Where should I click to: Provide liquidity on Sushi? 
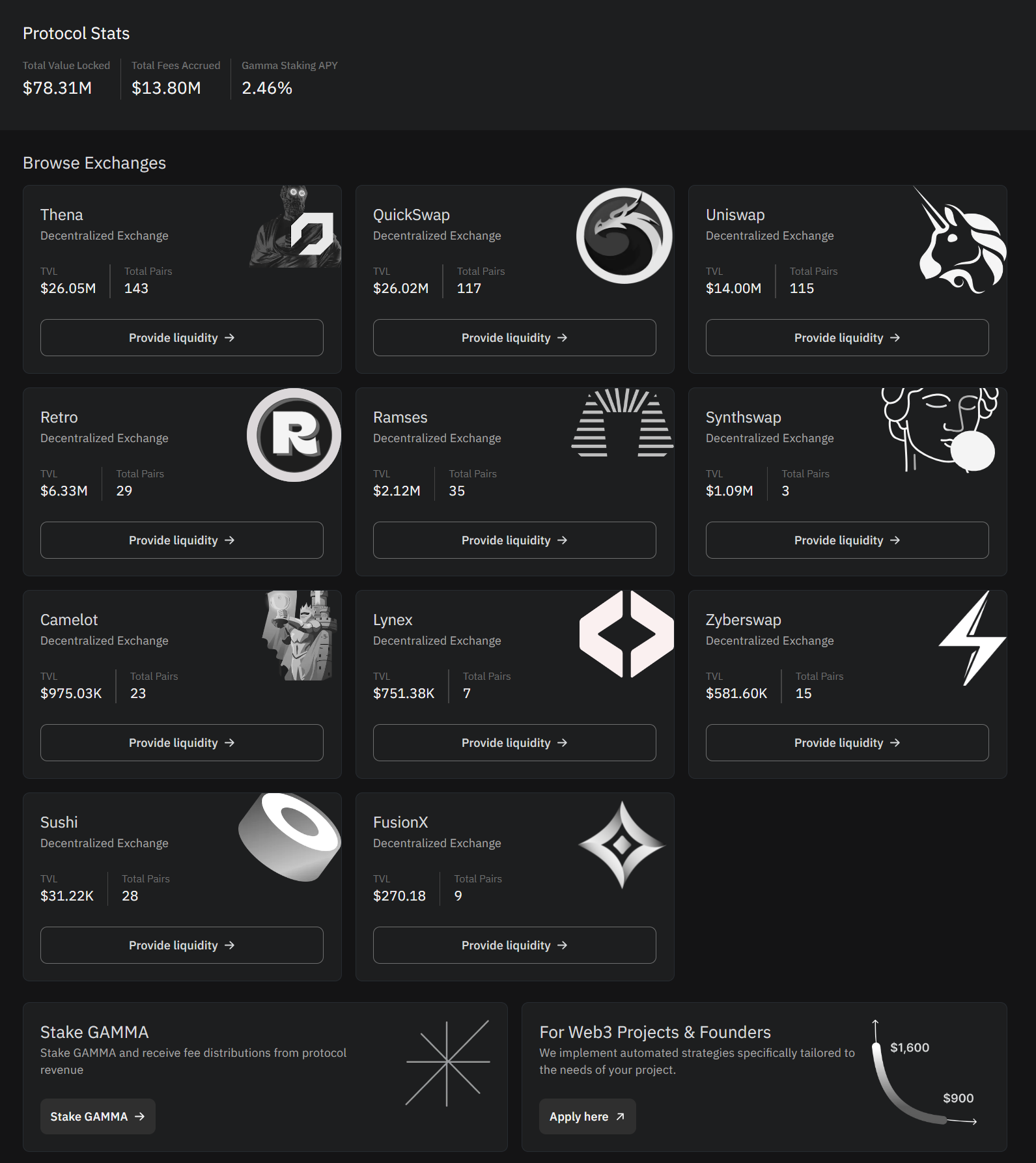182,945
